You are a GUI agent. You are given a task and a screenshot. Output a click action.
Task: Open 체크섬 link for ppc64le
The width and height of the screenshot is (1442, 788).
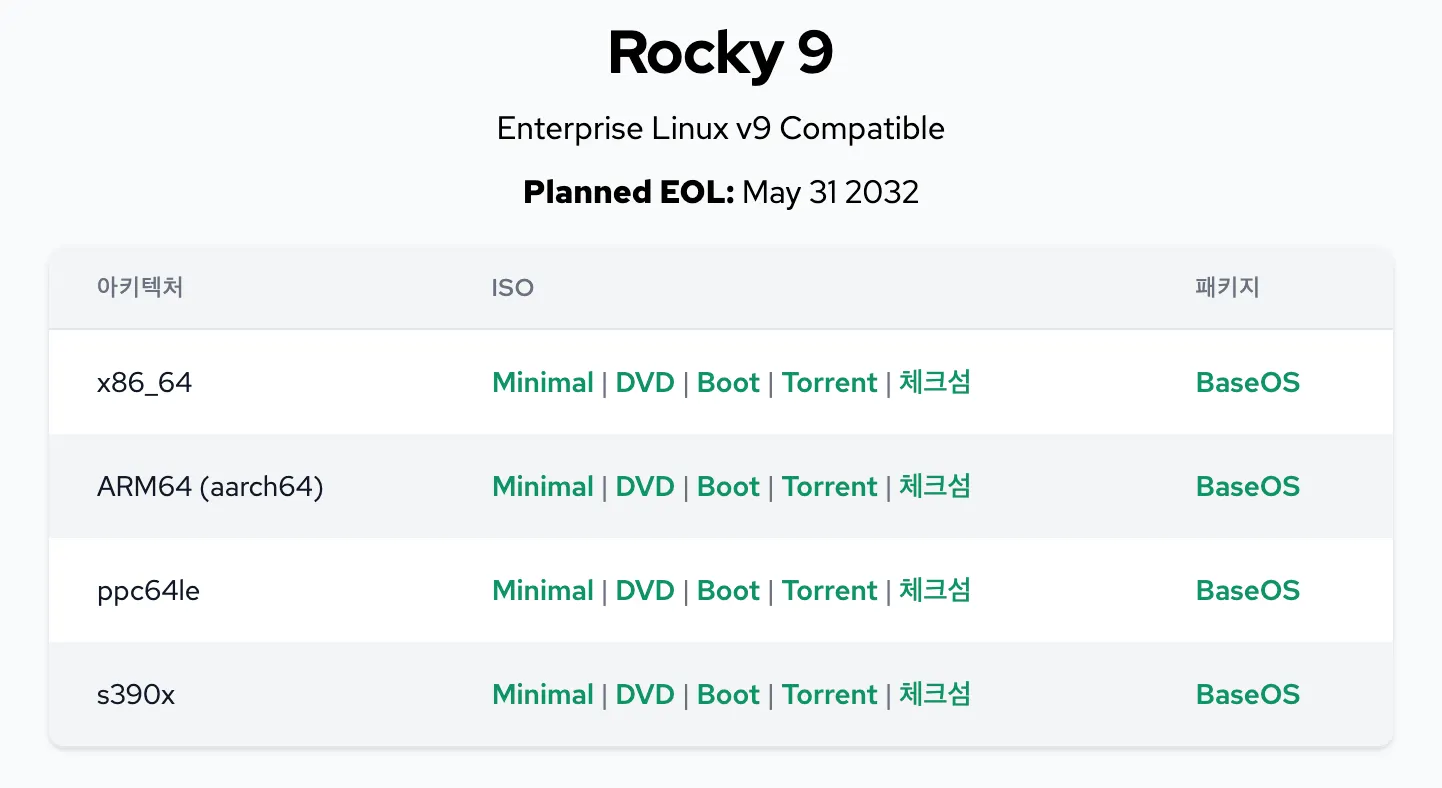[x=934, y=590]
